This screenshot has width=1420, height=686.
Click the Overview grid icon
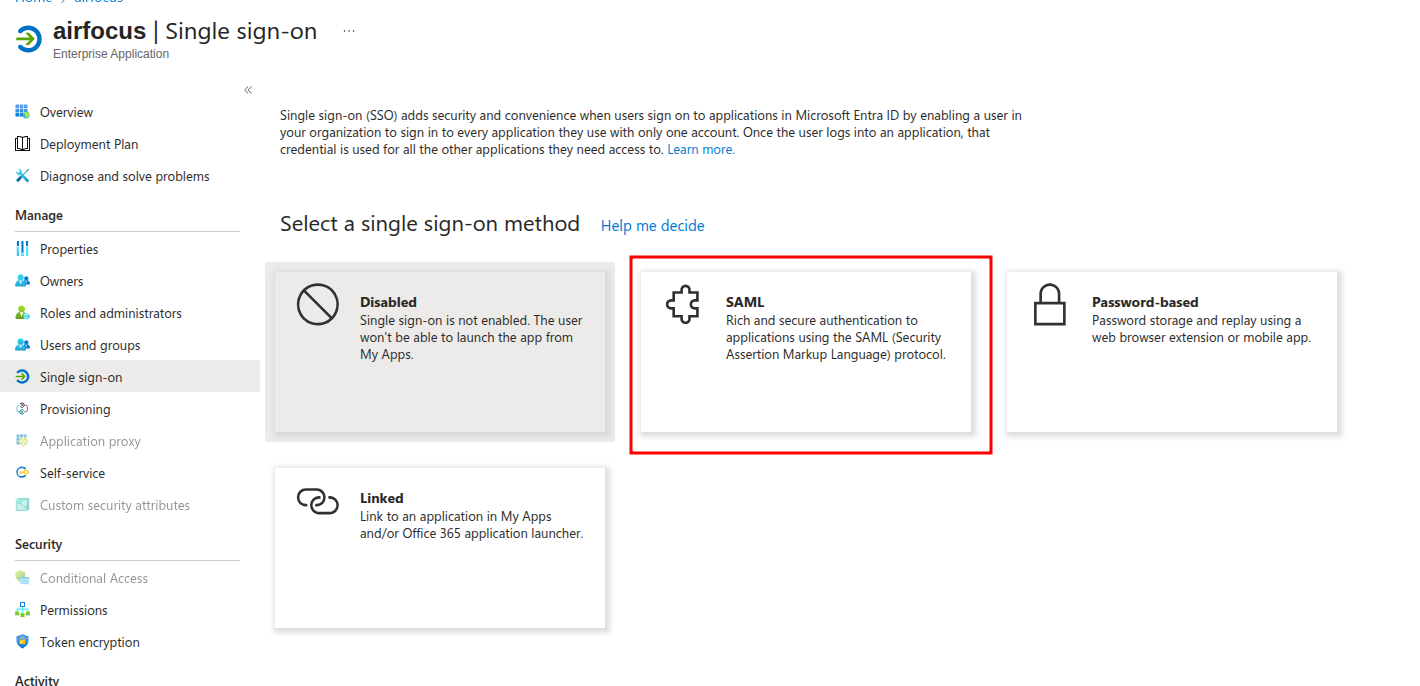22,112
